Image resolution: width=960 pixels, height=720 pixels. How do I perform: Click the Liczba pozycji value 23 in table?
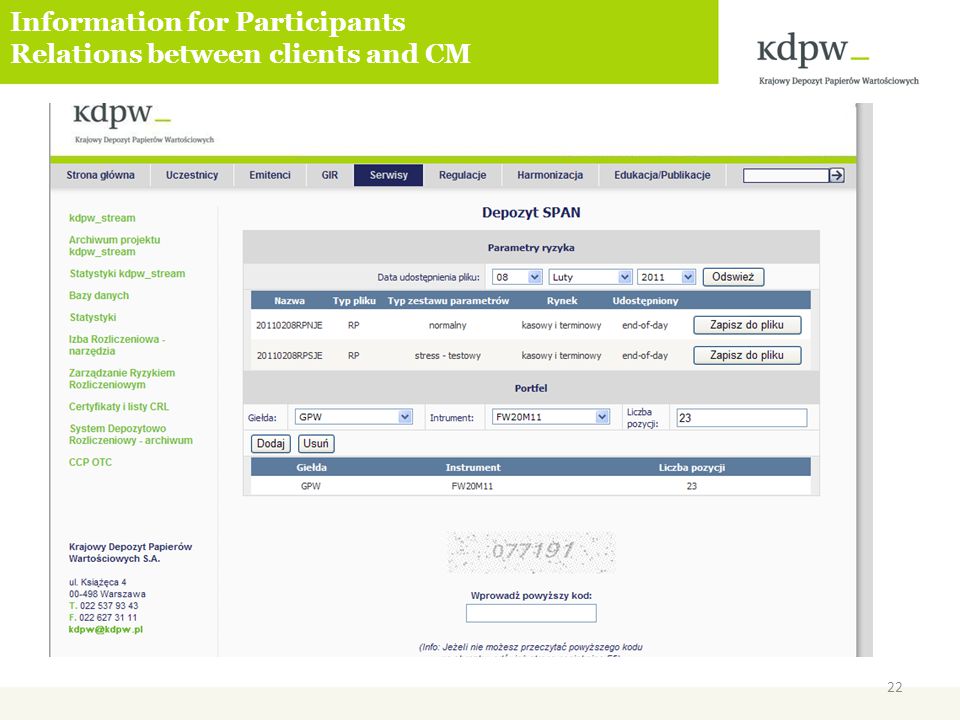[x=691, y=486]
